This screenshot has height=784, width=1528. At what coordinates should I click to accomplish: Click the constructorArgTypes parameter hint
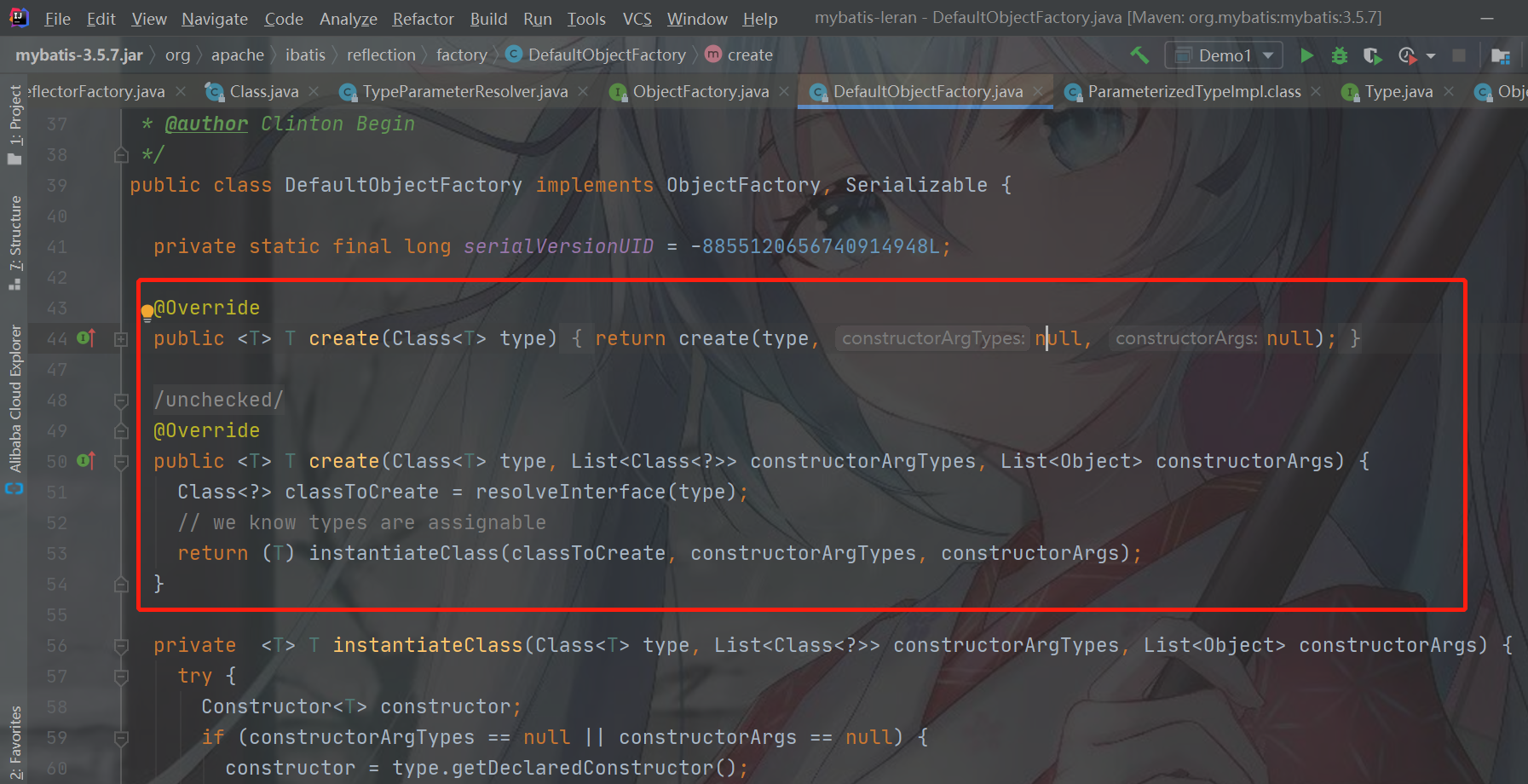pos(933,338)
